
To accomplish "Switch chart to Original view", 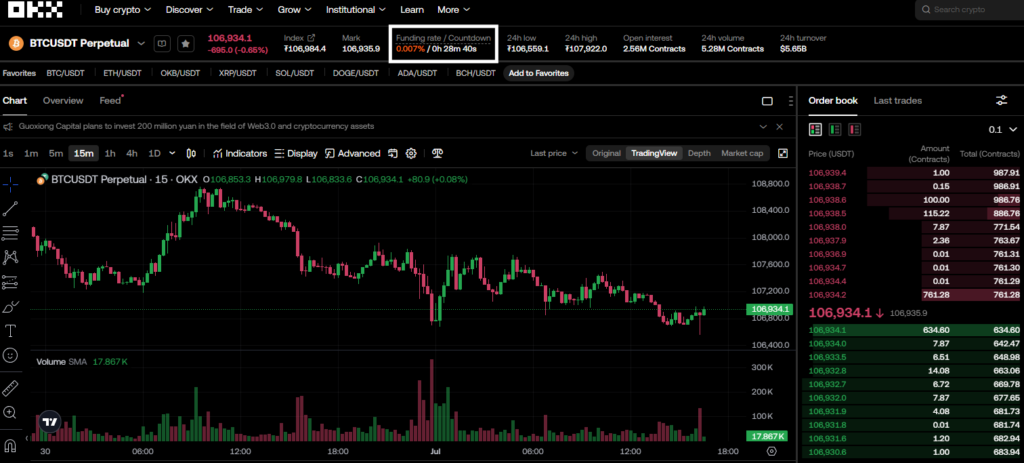I will click(x=606, y=153).
